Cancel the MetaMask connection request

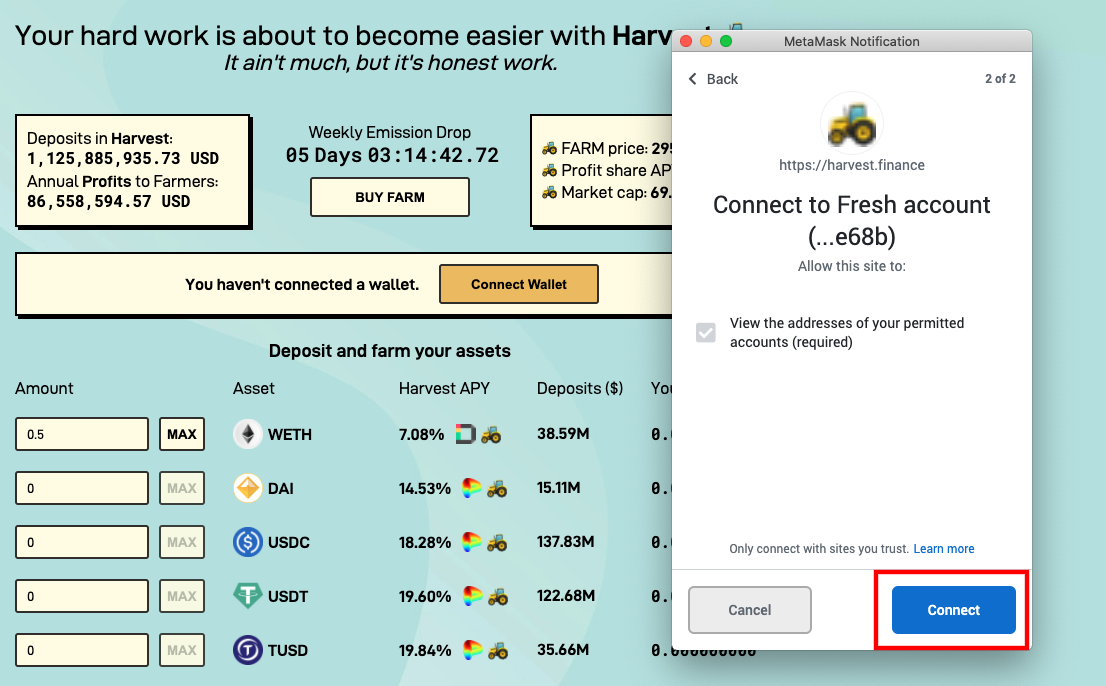(x=750, y=610)
